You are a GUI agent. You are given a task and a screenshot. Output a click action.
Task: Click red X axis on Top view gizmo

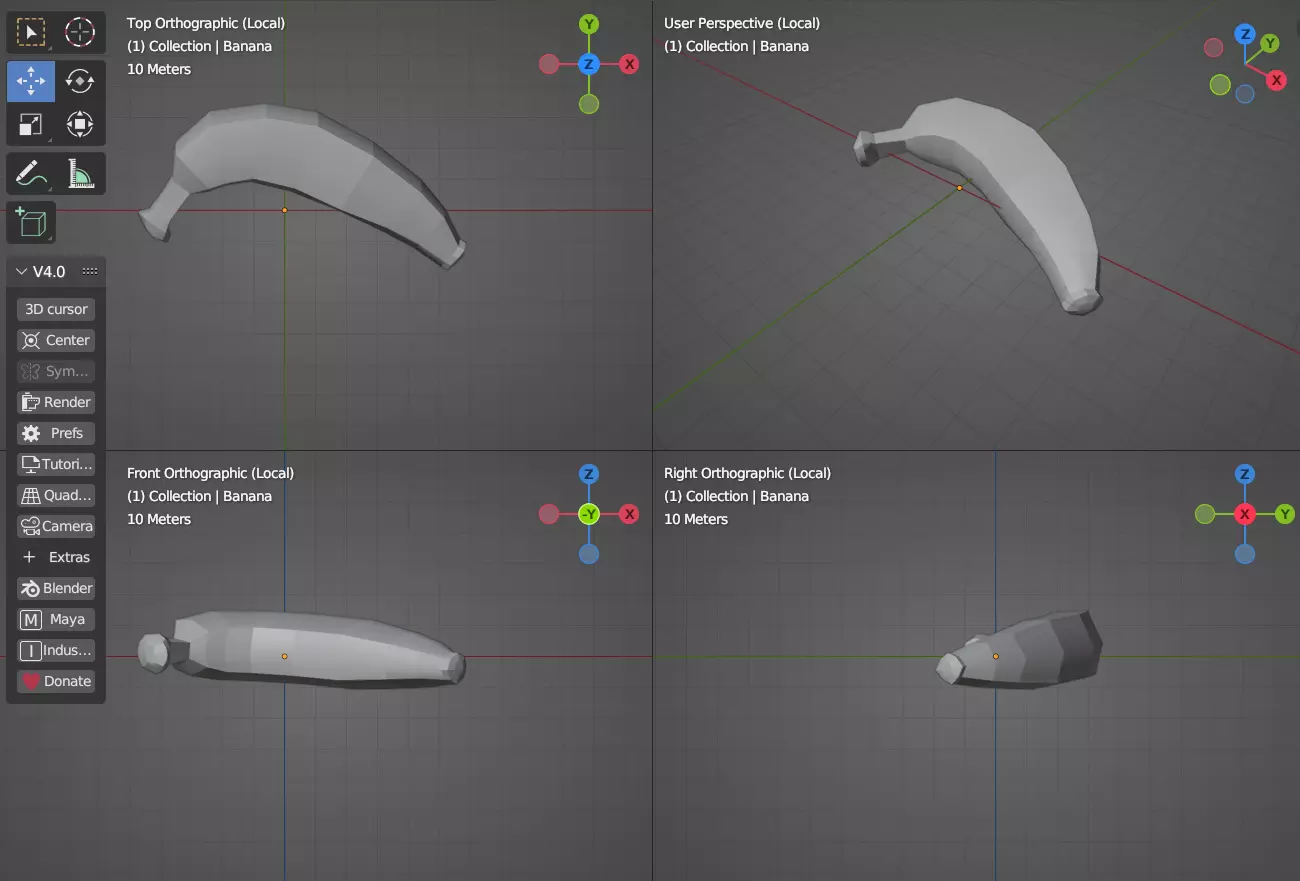[629, 64]
